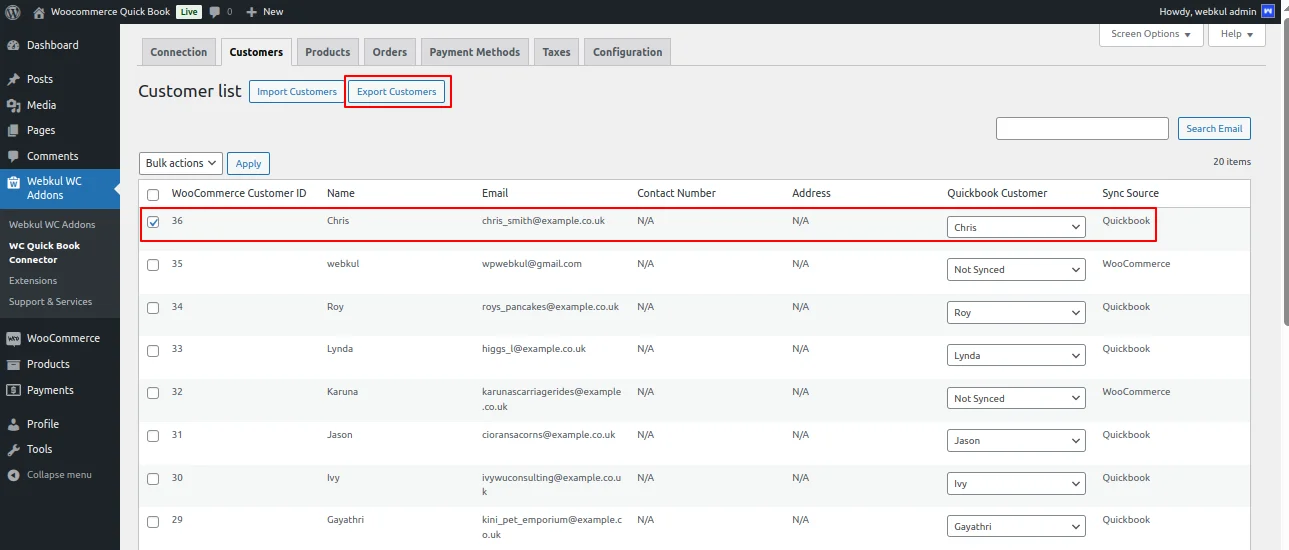
Task: Open the Support & Services link
Action: [50, 302]
